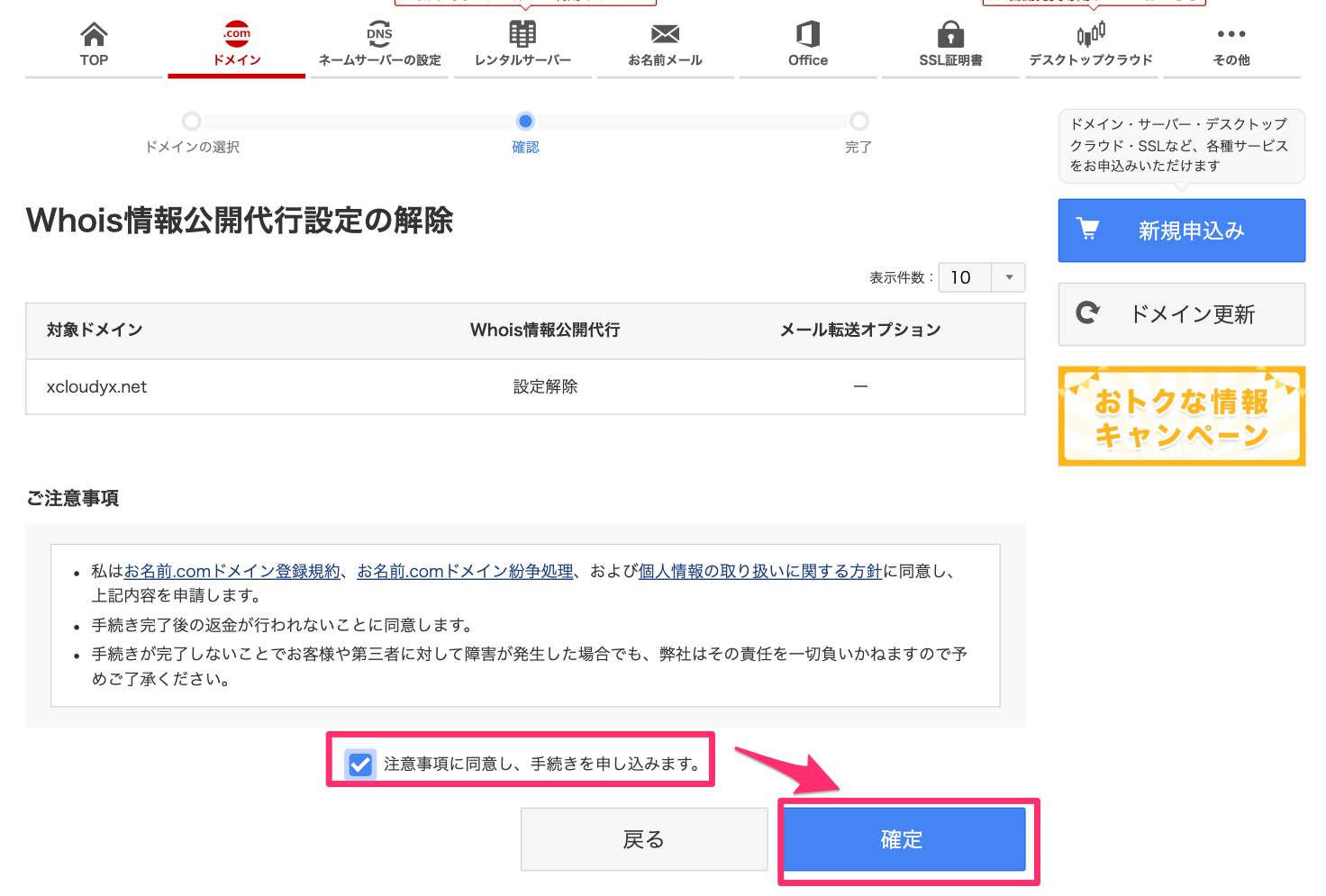
Task: Click the Office icon in the navigation
Action: pos(807,34)
